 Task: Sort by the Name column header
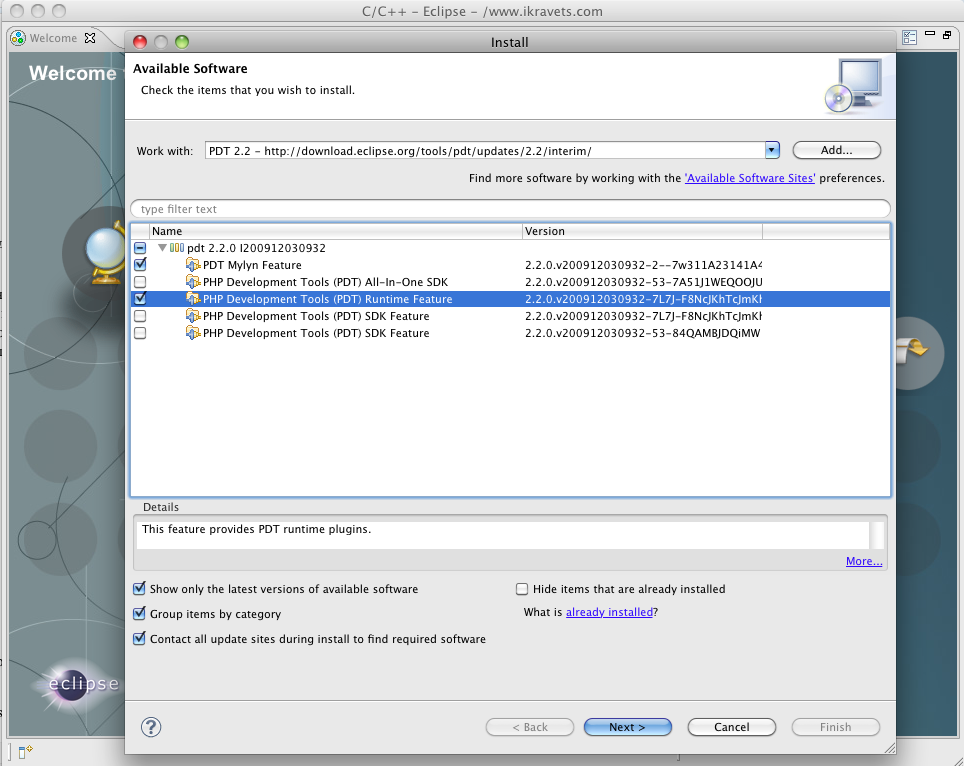tap(336, 231)
